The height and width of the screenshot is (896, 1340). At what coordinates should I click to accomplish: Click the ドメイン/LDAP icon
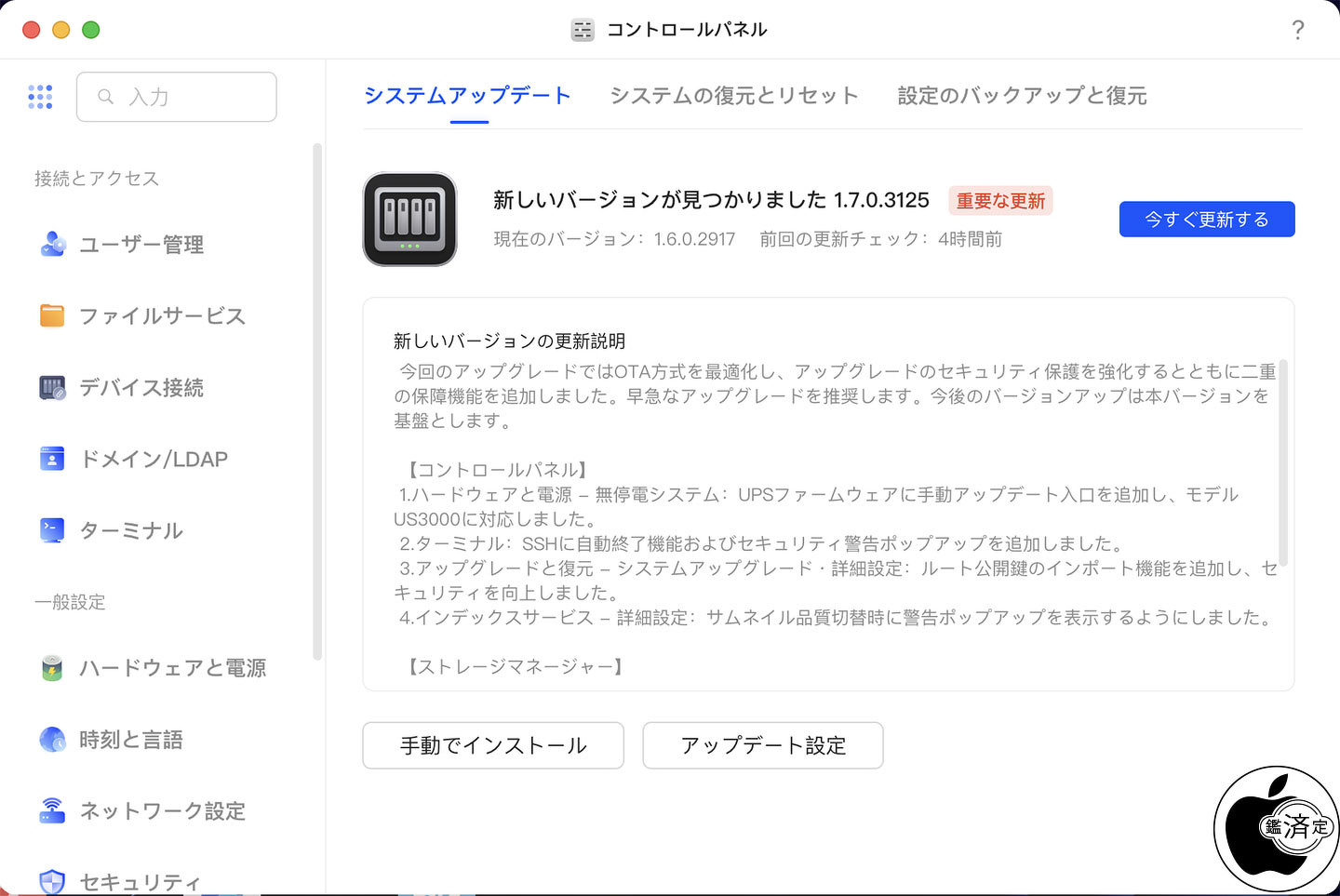point(53,459)
